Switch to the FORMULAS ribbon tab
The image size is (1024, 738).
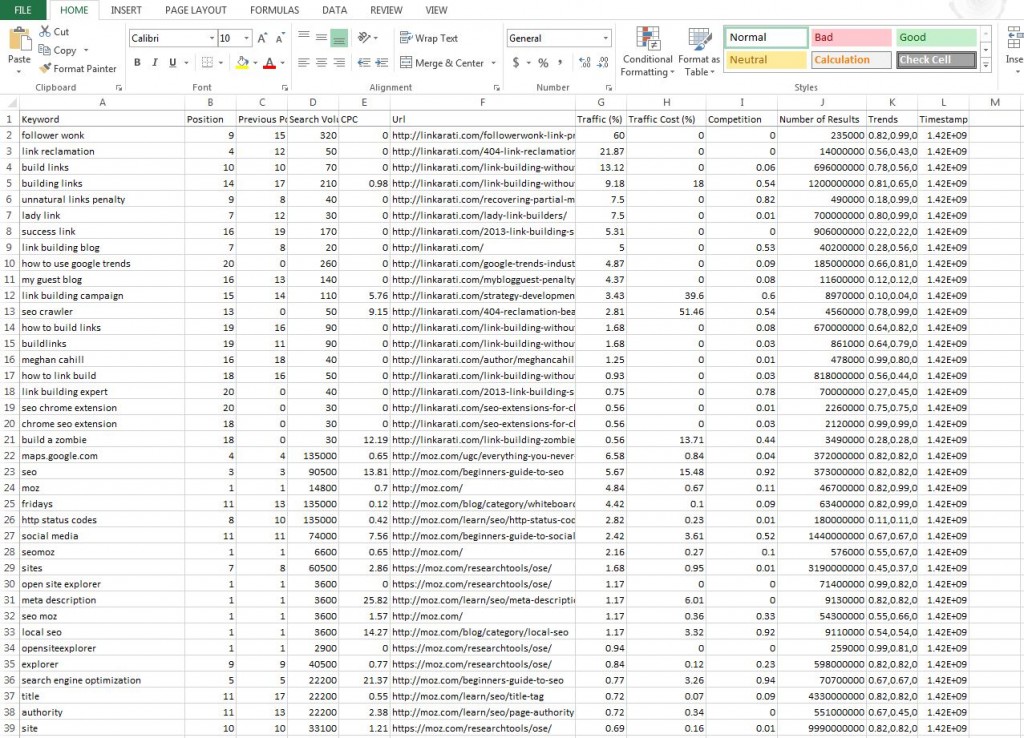pos(274,10)
